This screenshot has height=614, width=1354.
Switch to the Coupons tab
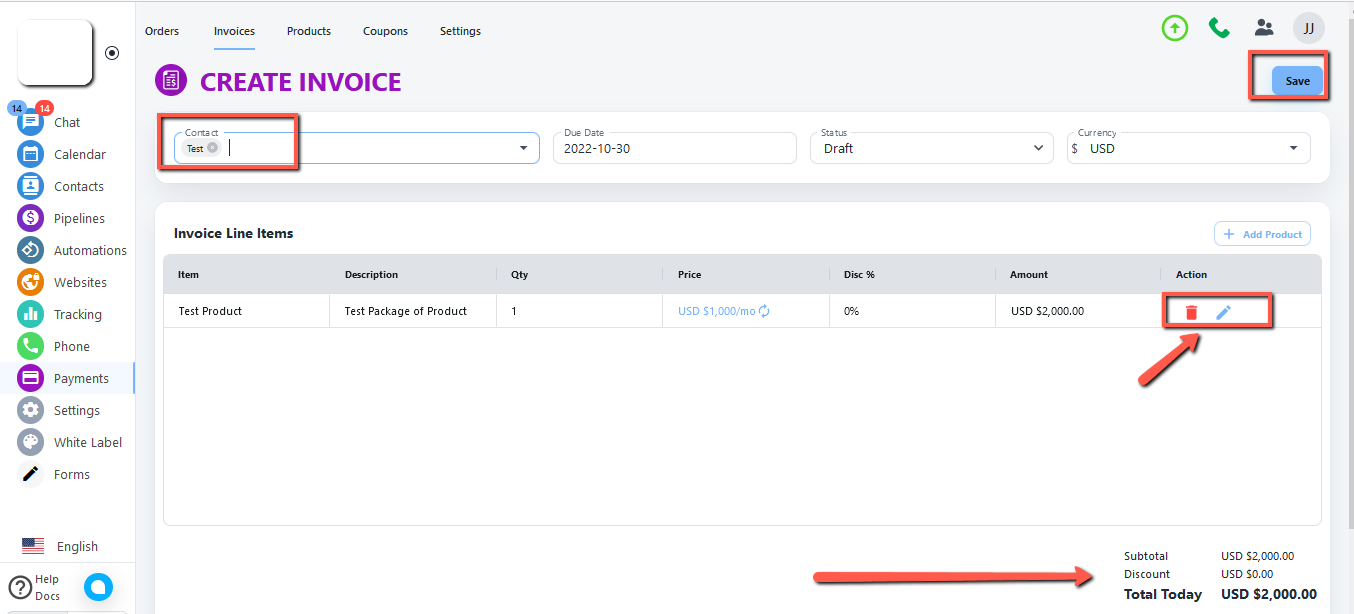coord(385,31)
